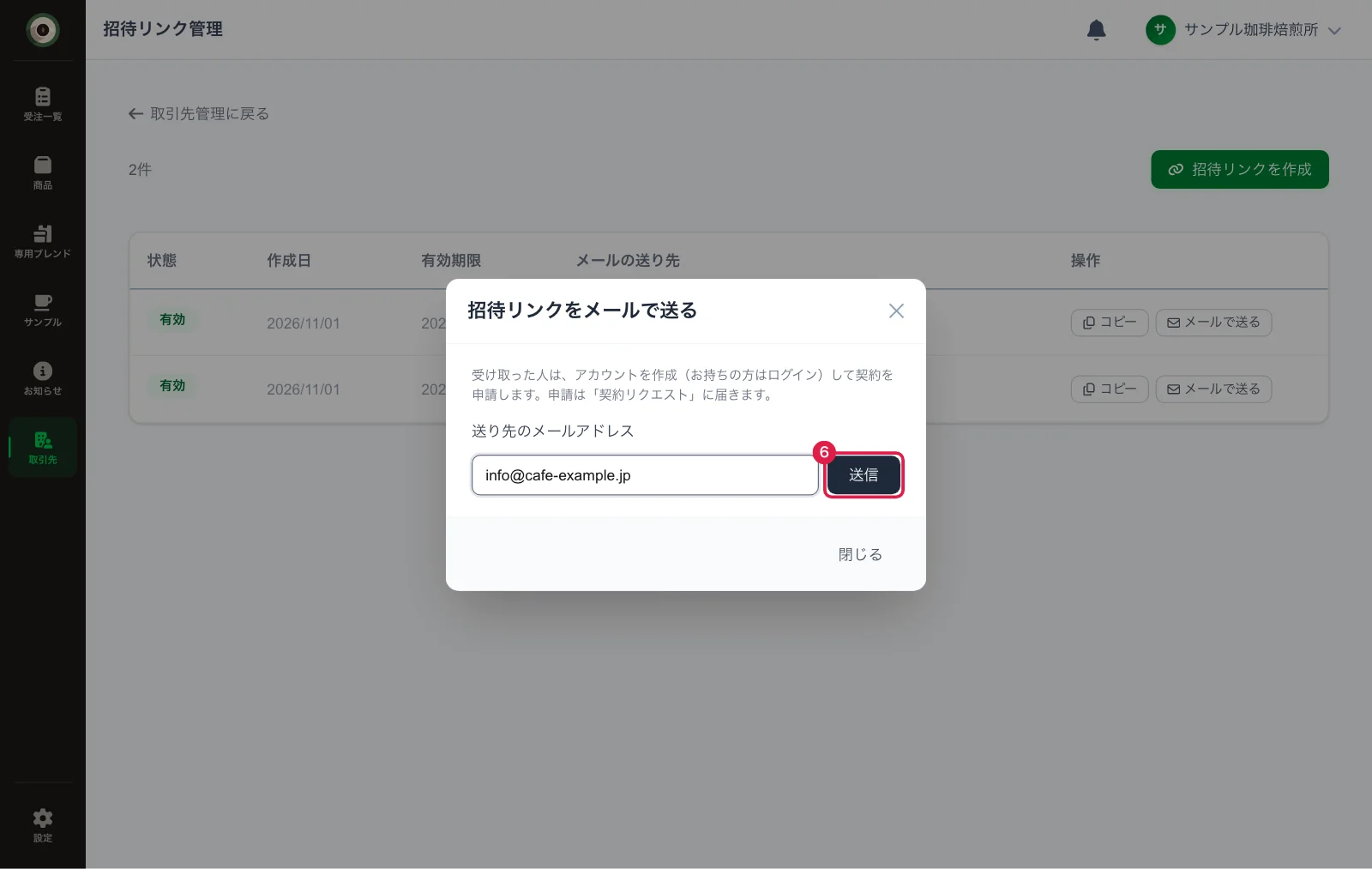Click the 操作 column header
The image size is (1372, 869).
point(1086,260)
